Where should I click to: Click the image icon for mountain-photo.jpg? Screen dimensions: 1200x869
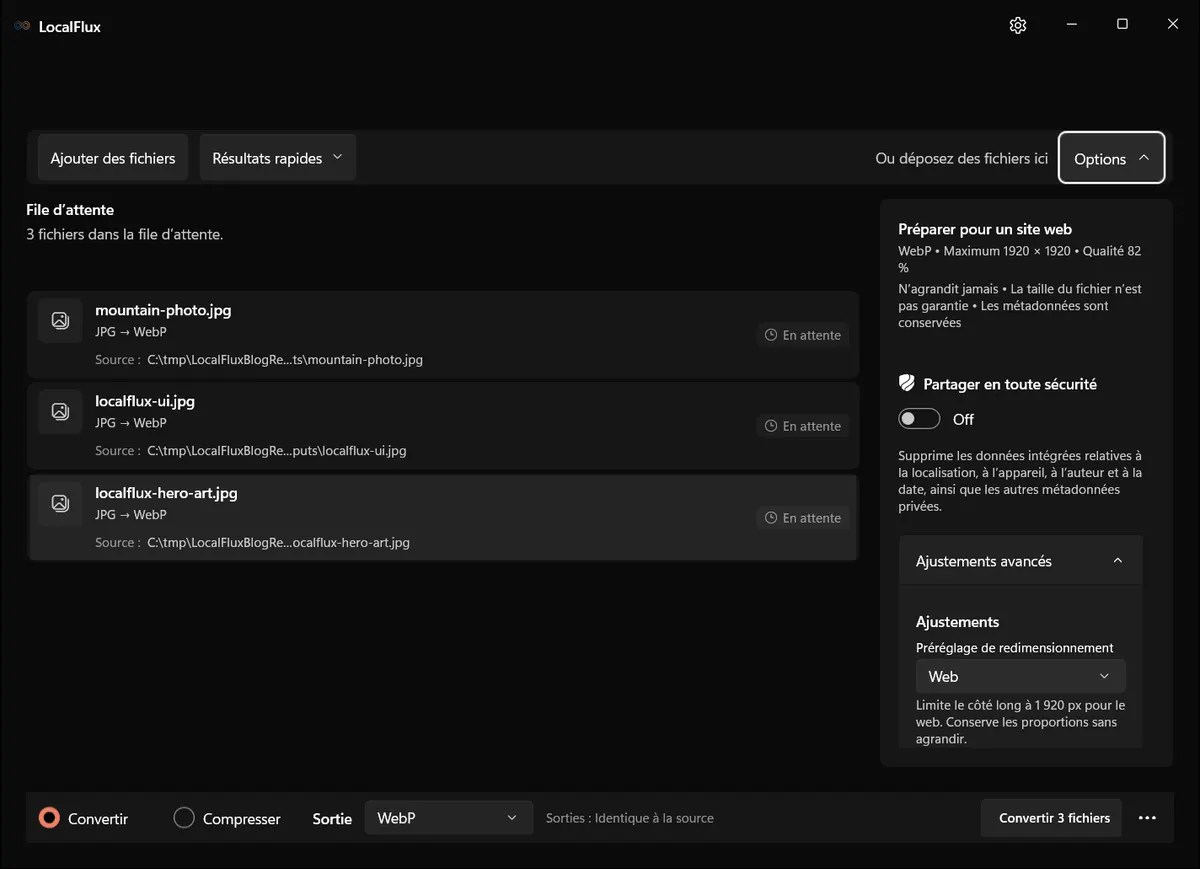(x=60, y=320)
